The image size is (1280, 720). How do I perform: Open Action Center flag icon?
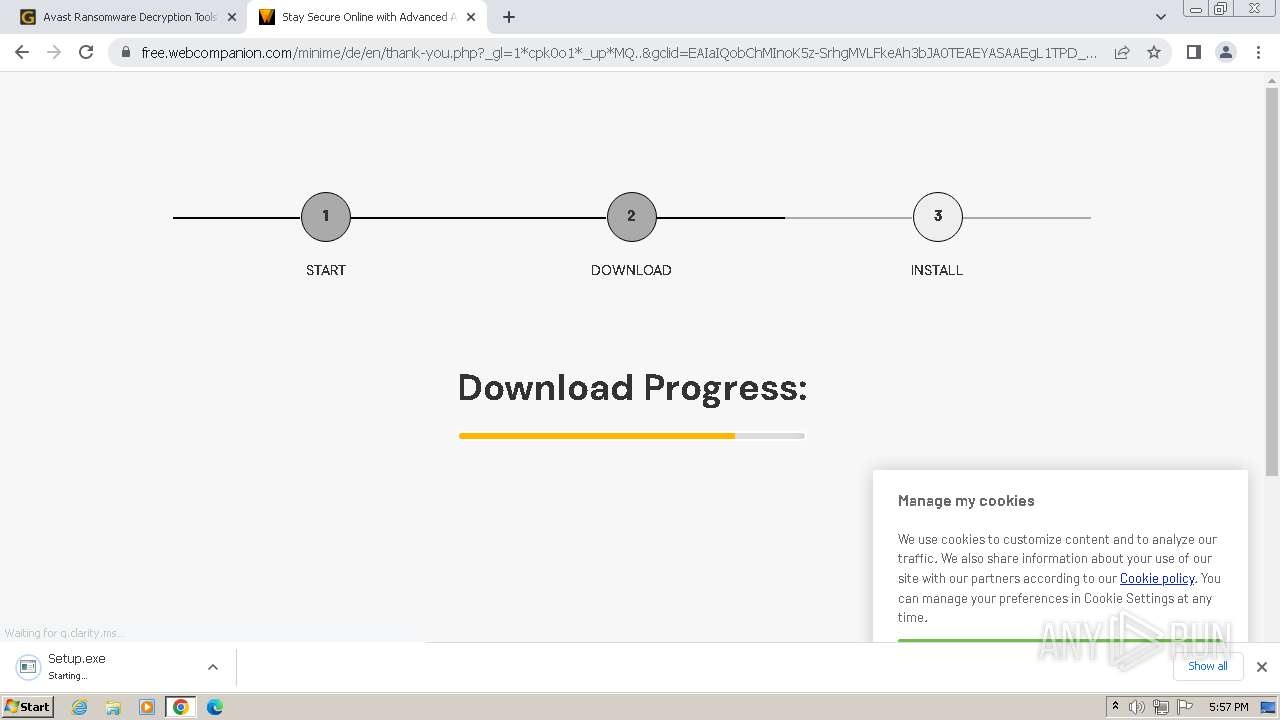click(1185, 707)
